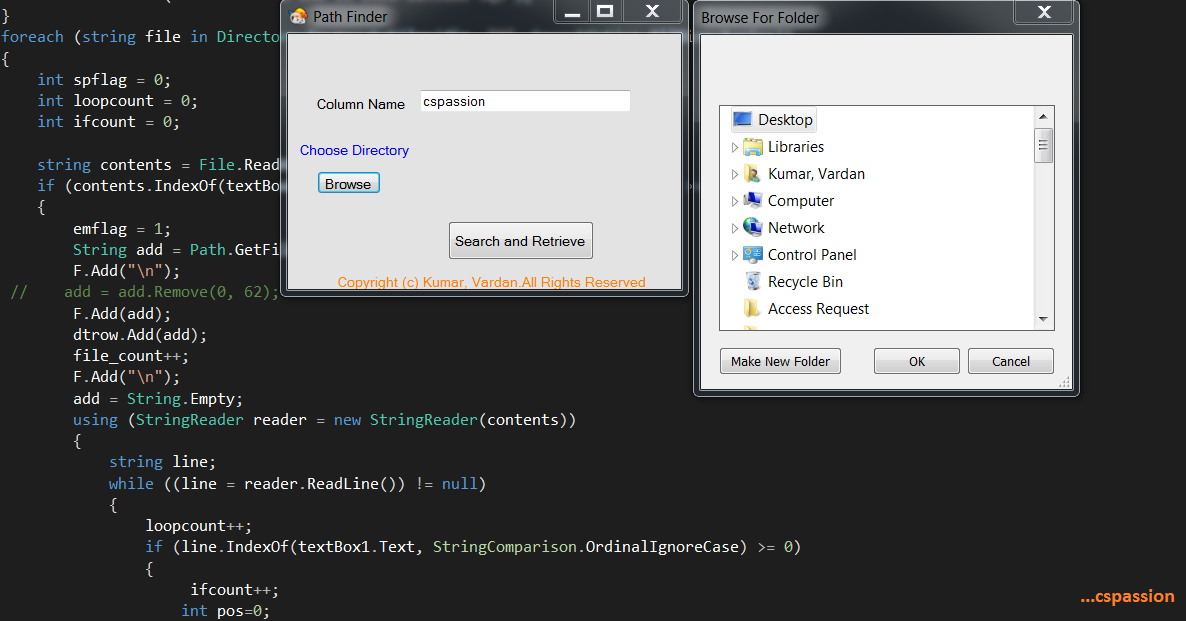Viewport: 1186px width, 621px height.
Task: Select Control Panel label in tree
Action: [812, 255]
